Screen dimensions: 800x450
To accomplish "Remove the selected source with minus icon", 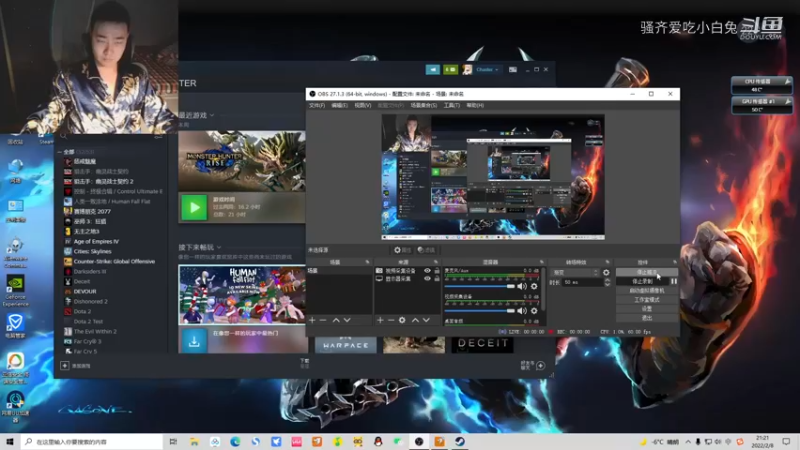I will (x=391, y=320).
